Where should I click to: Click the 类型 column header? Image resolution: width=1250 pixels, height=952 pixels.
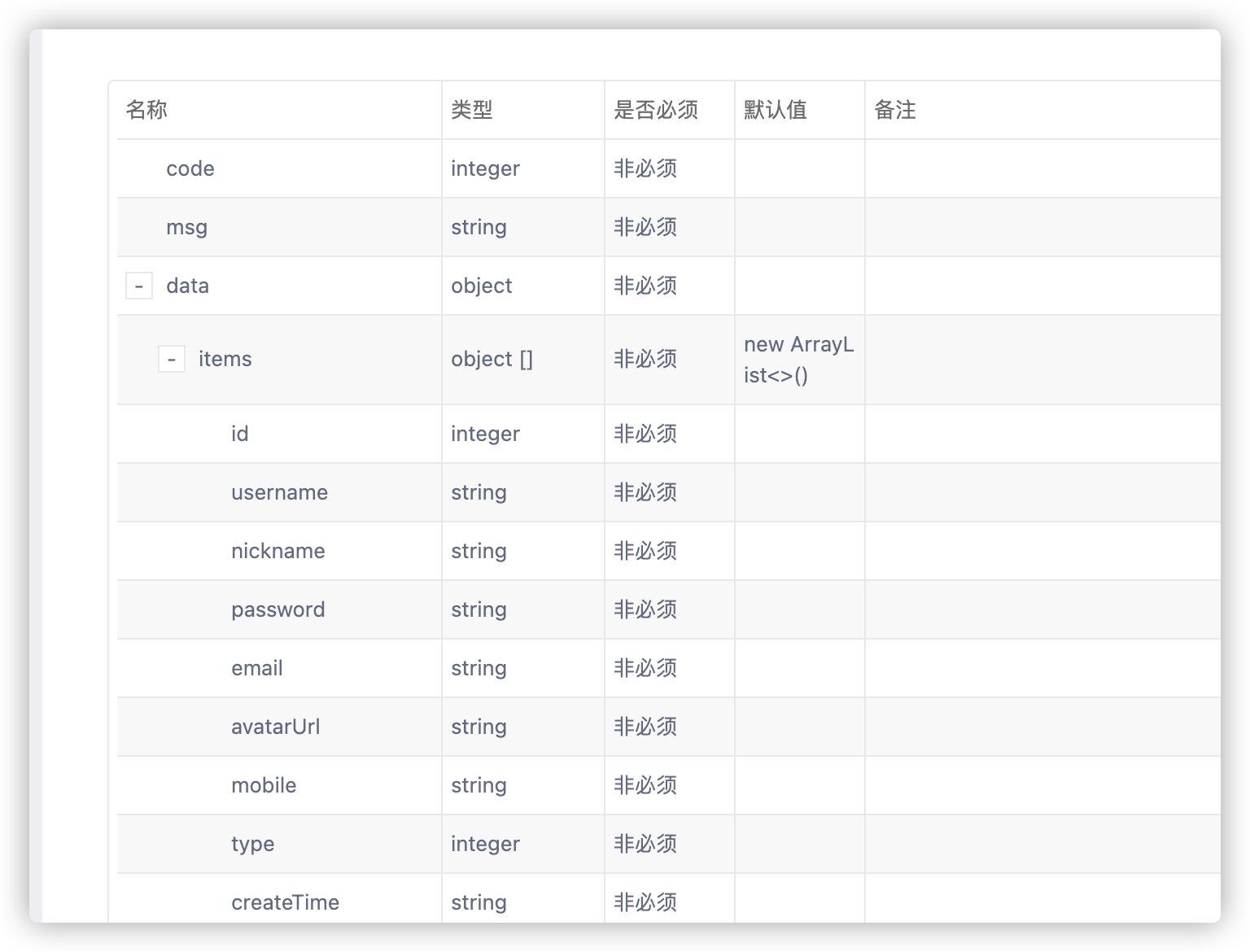[470, 110]
